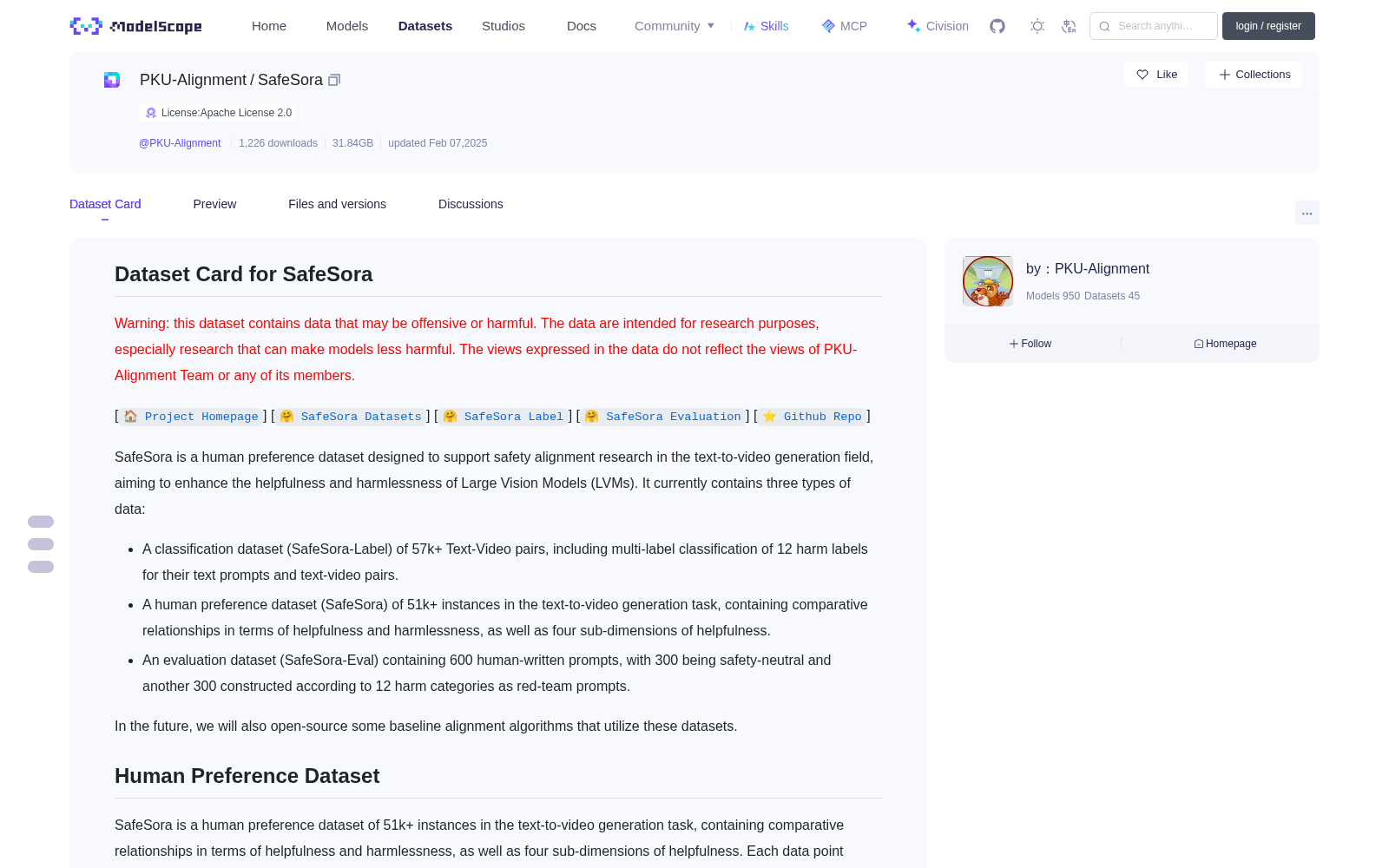The image size is (1389, 868).
Task: Add dataset to Collections
Action: click(x=1254, y=75)
